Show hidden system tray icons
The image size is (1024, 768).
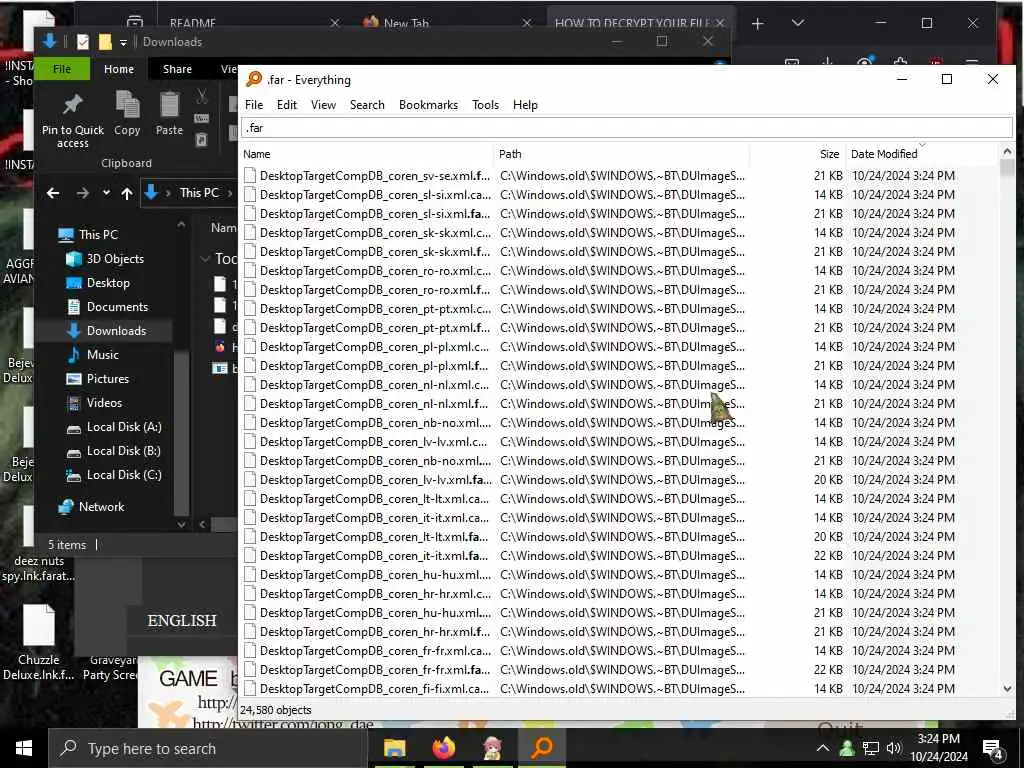coord(823,748)
